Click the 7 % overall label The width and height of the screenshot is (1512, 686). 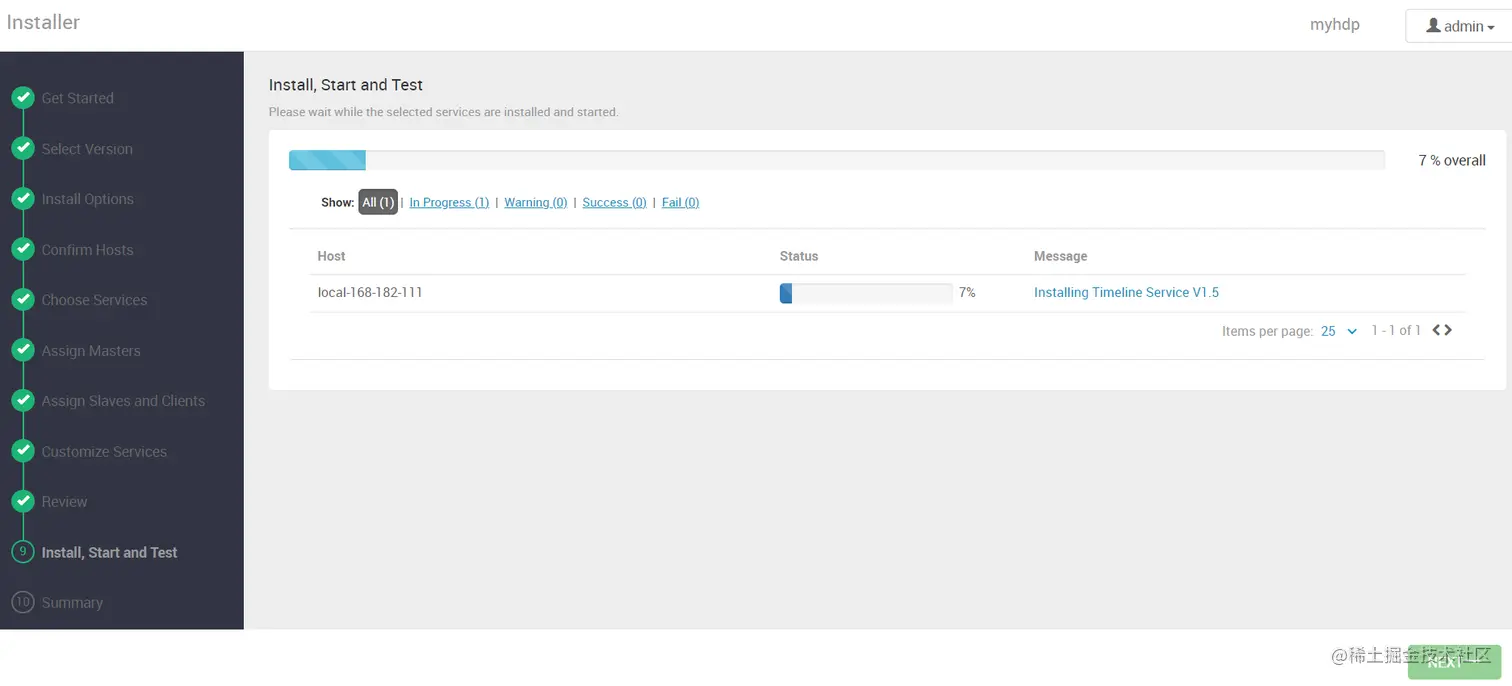point(1452,160)
